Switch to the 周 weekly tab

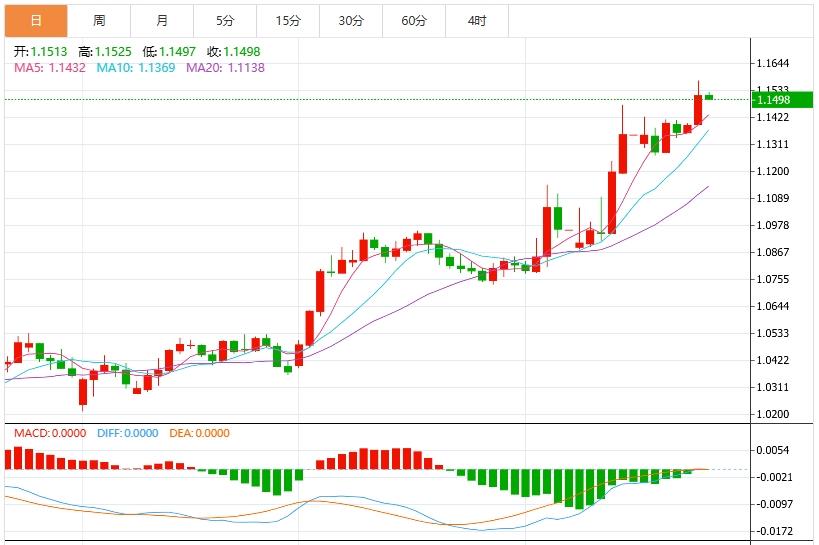click(x=99, y=20)
